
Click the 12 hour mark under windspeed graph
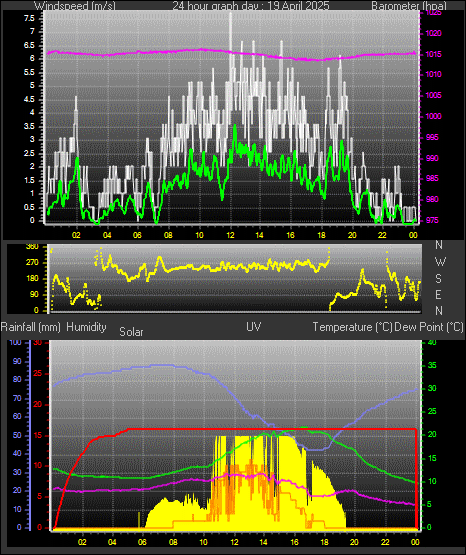coord(230,235)
